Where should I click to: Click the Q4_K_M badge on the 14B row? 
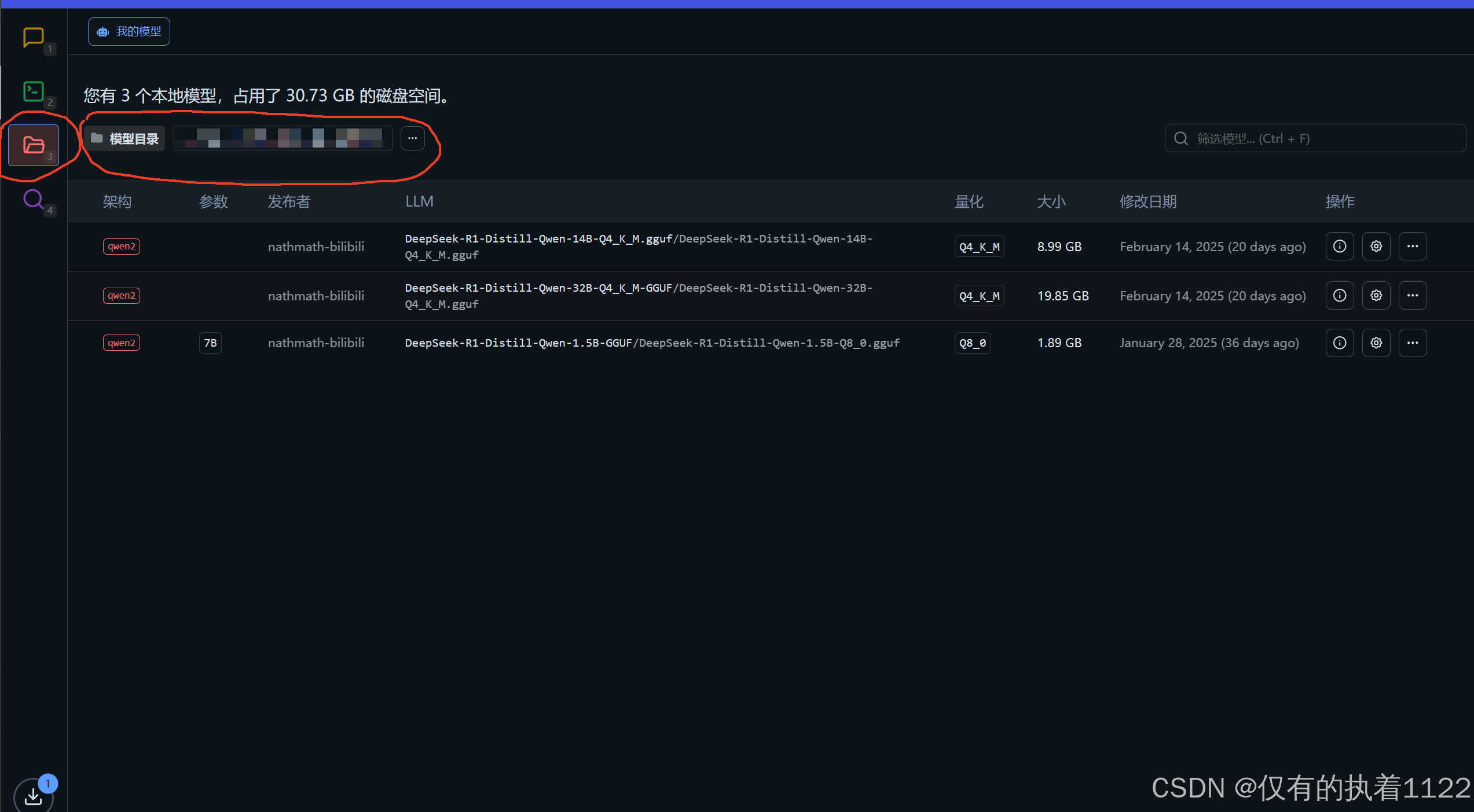(x=978, y=247)
